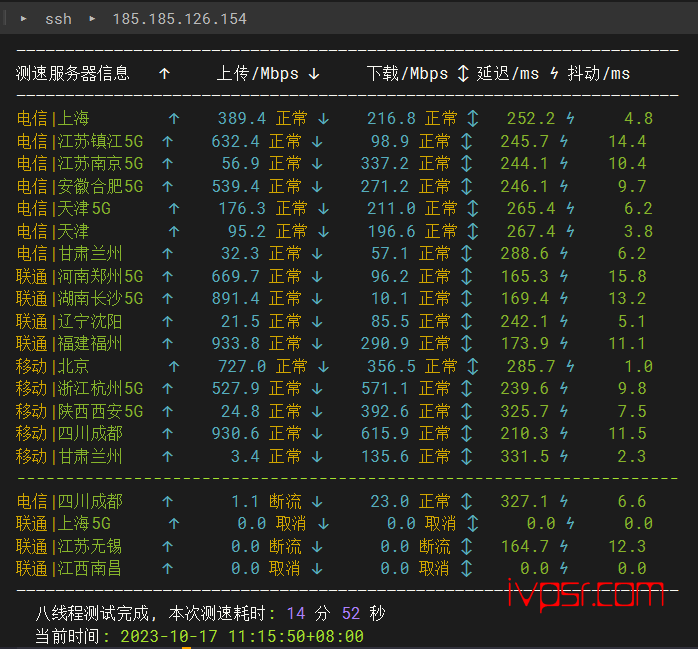Click the download value 135.6
The width and height of the screenshot is (698, 649).
[x=385, y=456]
